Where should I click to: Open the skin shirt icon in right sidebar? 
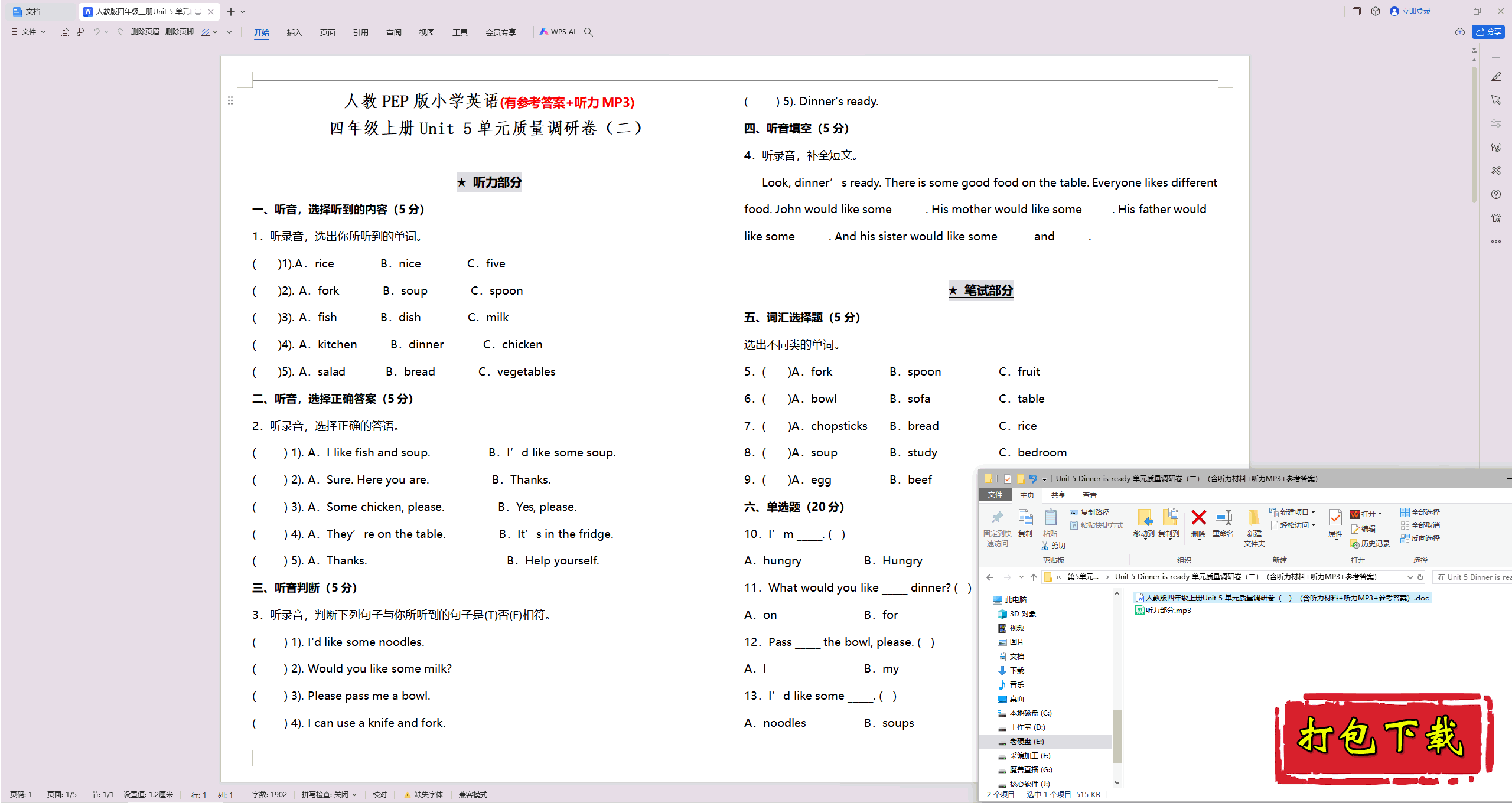[x=1496, y=218]
